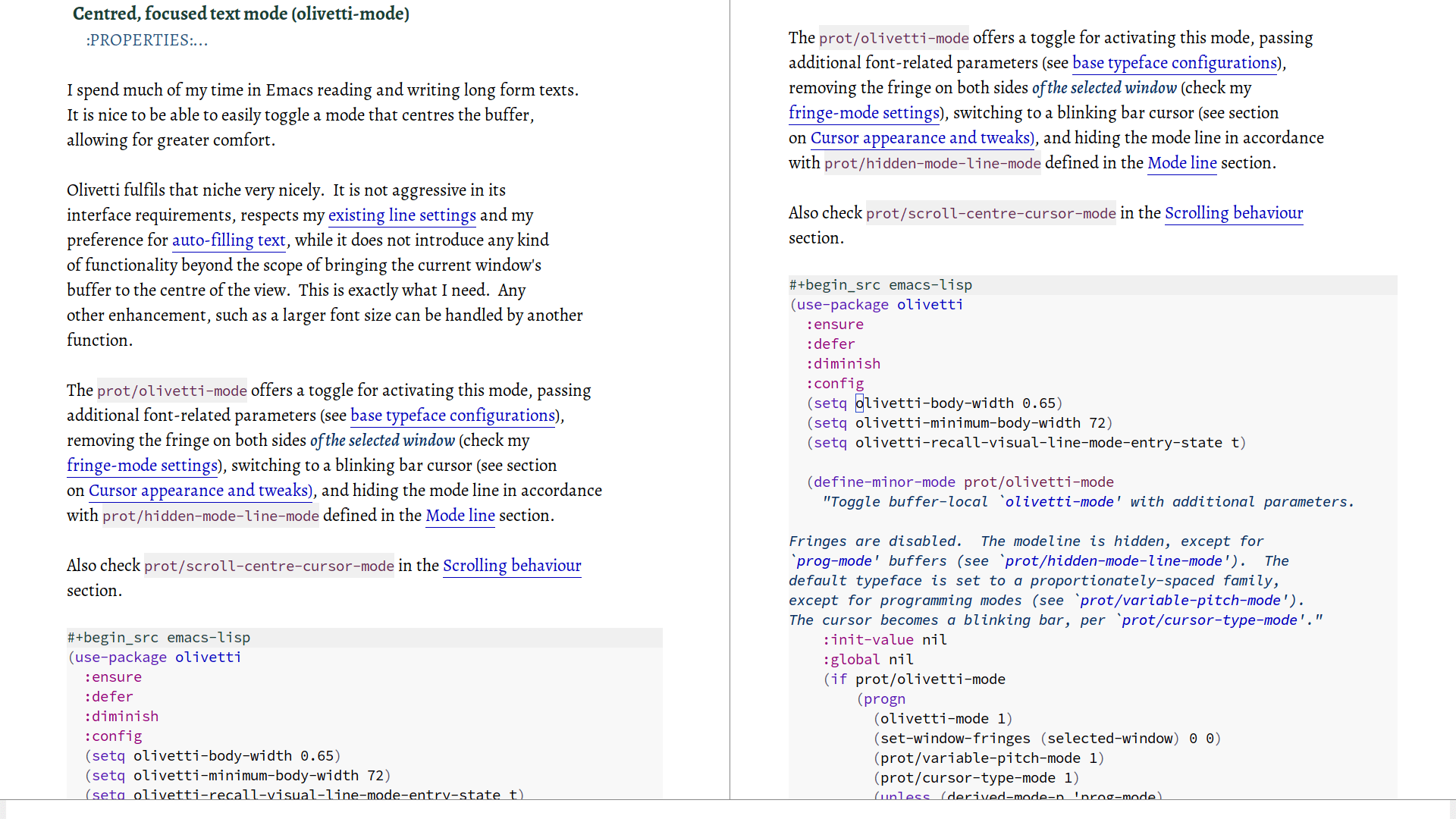Click '(olivetti-mode 1)' line
This screenshot has width=1456, height=819.
click(943, 719)
